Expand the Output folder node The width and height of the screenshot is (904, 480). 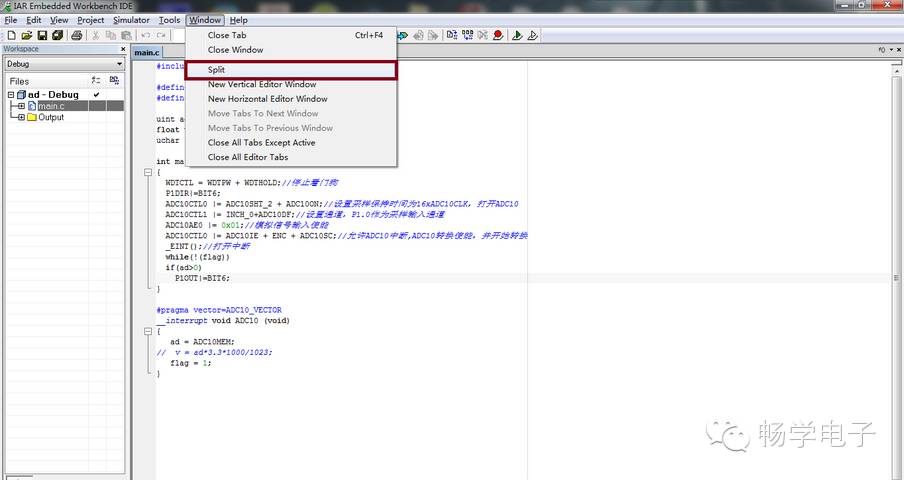(x=21, y=117)
